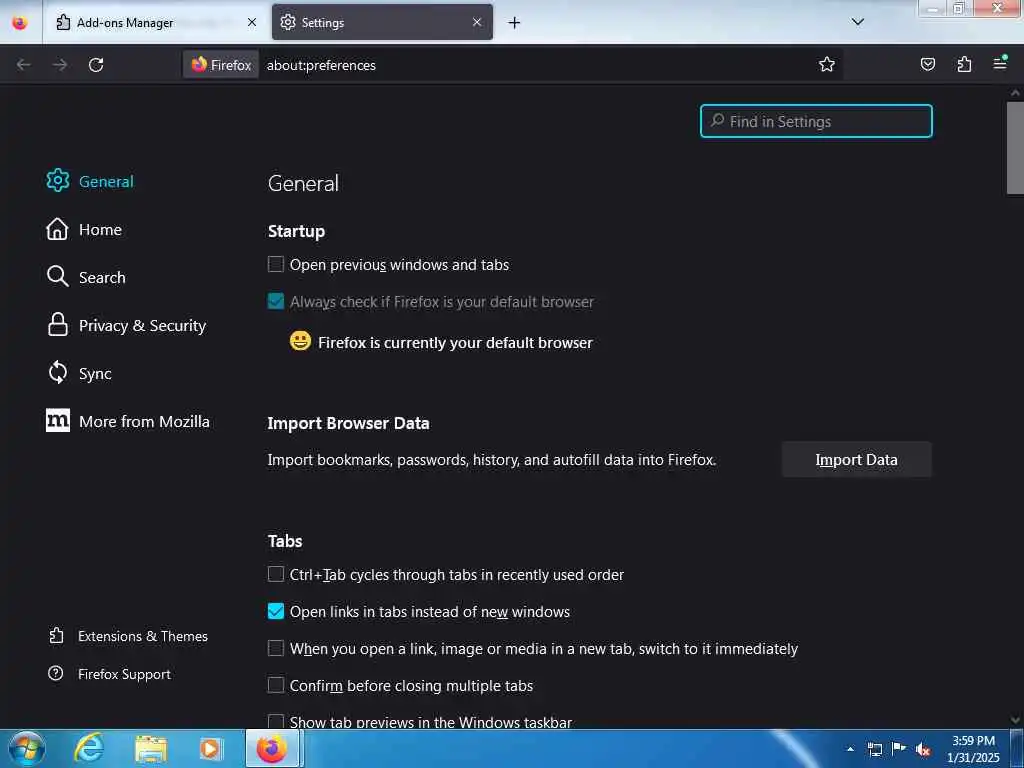Click the Firefox identity box in address bar
This screenshot has height=768, width=1024.
click(221, 65)
